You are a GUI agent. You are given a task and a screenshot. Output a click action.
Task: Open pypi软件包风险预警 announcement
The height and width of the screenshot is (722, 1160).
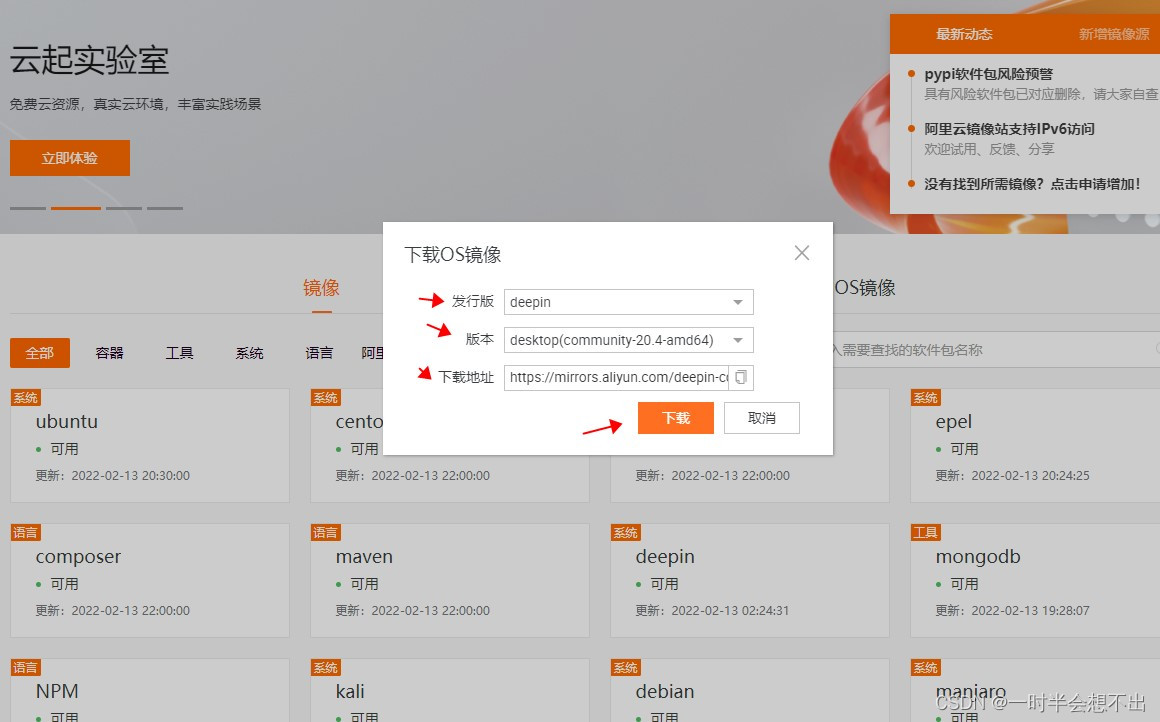coord(988,74)
